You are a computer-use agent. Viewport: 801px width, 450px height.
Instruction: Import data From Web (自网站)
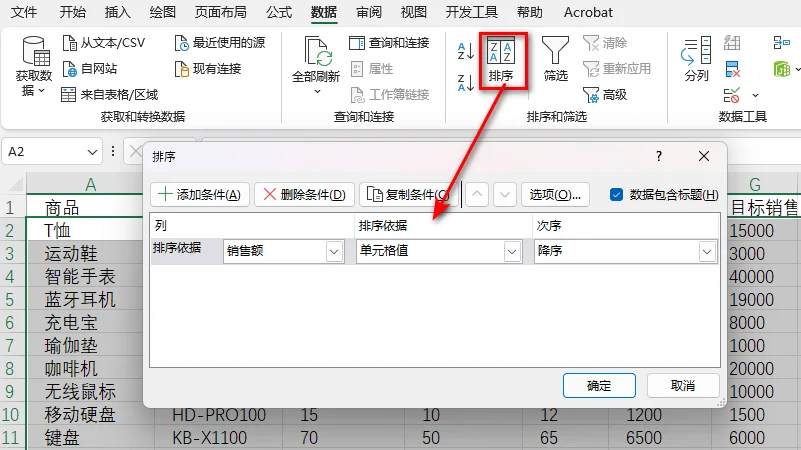point(90,68)
